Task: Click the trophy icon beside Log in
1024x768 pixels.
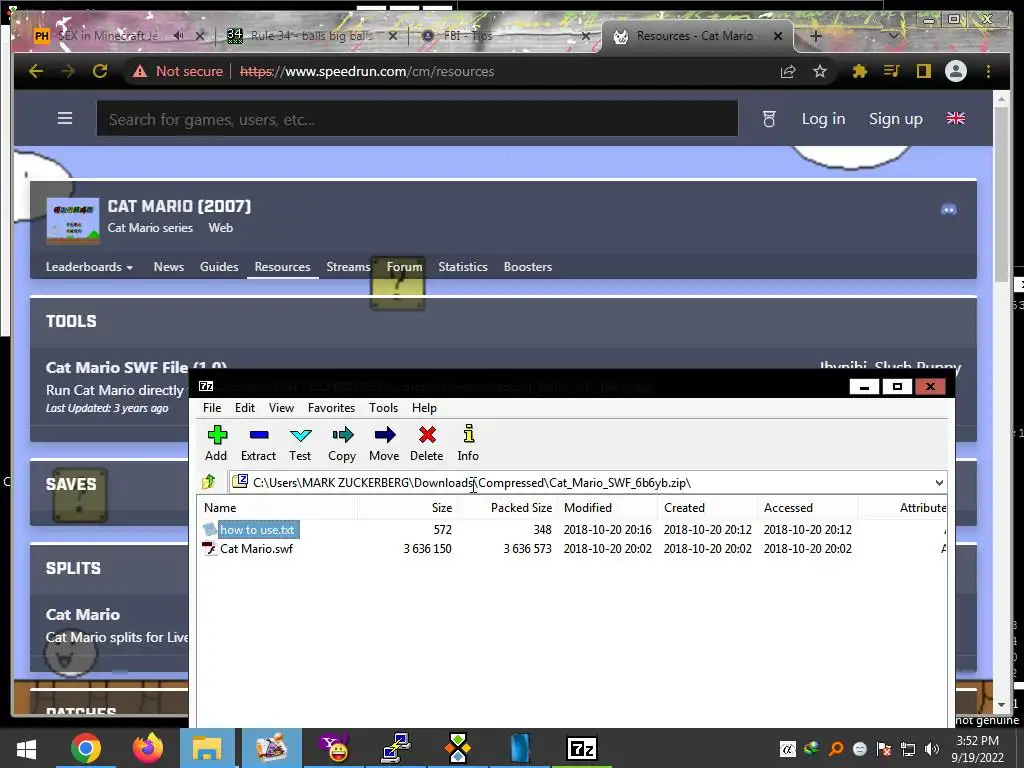Action: tap(769, 119)
